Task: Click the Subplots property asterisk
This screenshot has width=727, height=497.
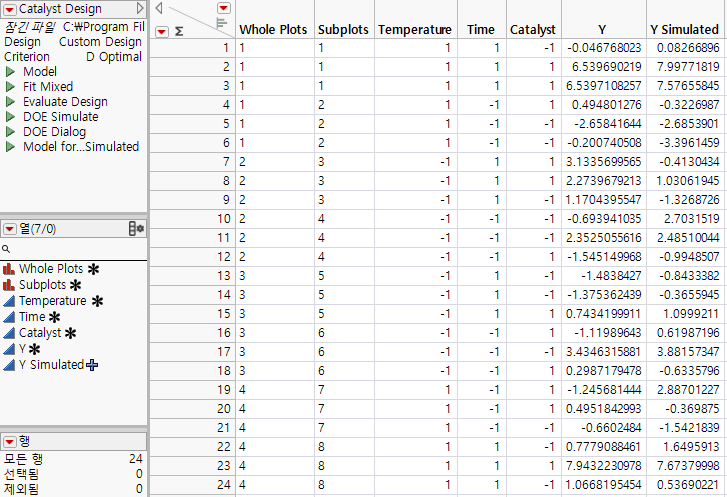Action: pos(75,286)
